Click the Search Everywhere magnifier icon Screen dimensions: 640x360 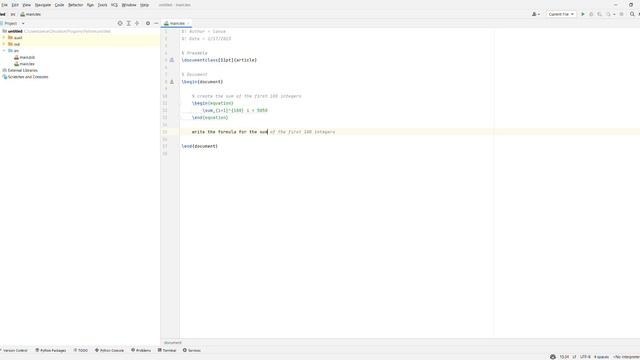pos(632,14)
